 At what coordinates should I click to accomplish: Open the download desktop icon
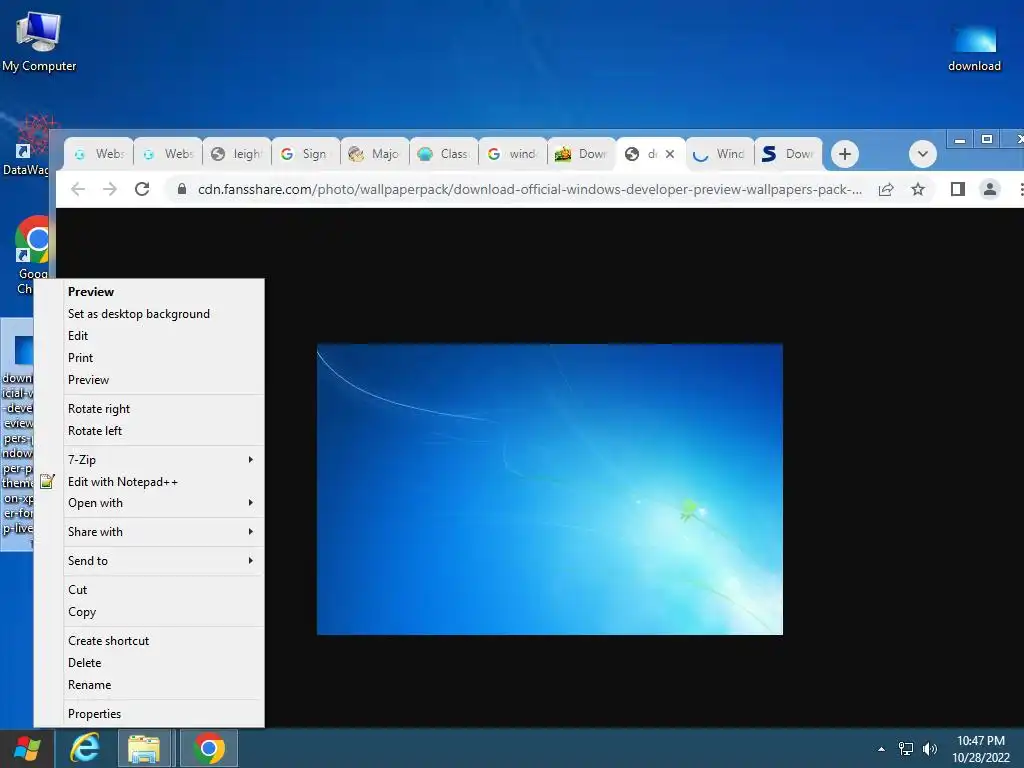(x=974, y=47)
